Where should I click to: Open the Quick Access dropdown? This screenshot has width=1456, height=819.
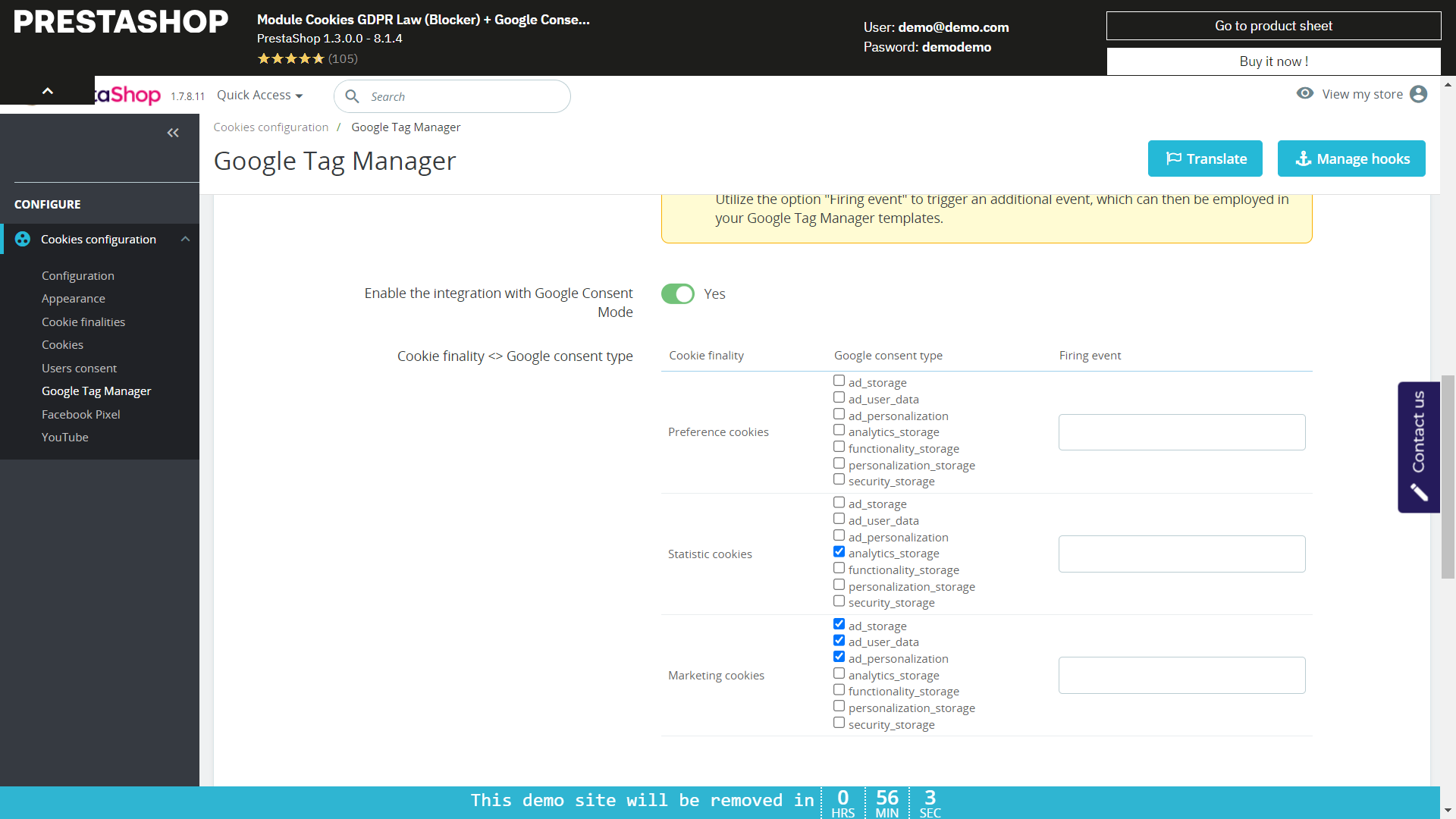tap(259, 96)
